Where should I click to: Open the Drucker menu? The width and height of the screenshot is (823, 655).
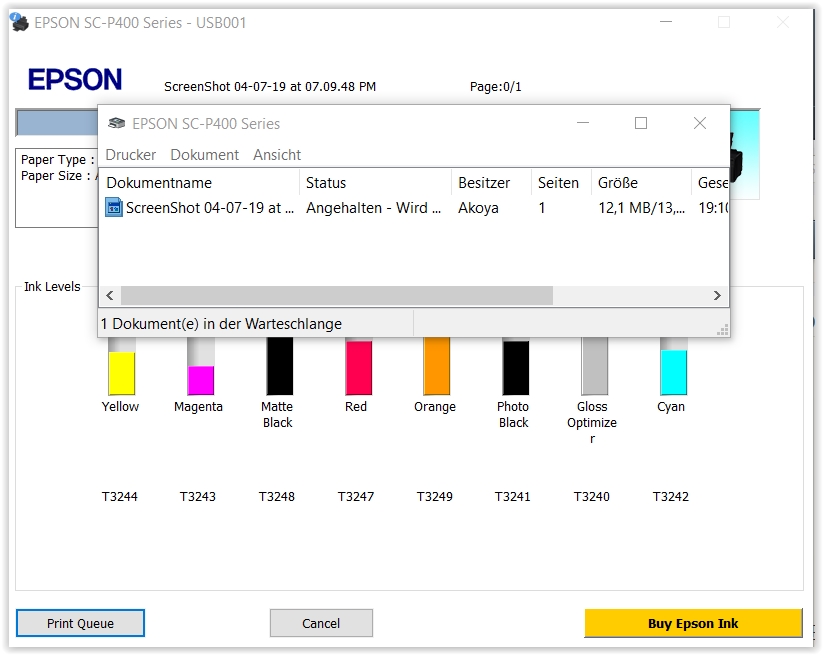click(131, 155)
